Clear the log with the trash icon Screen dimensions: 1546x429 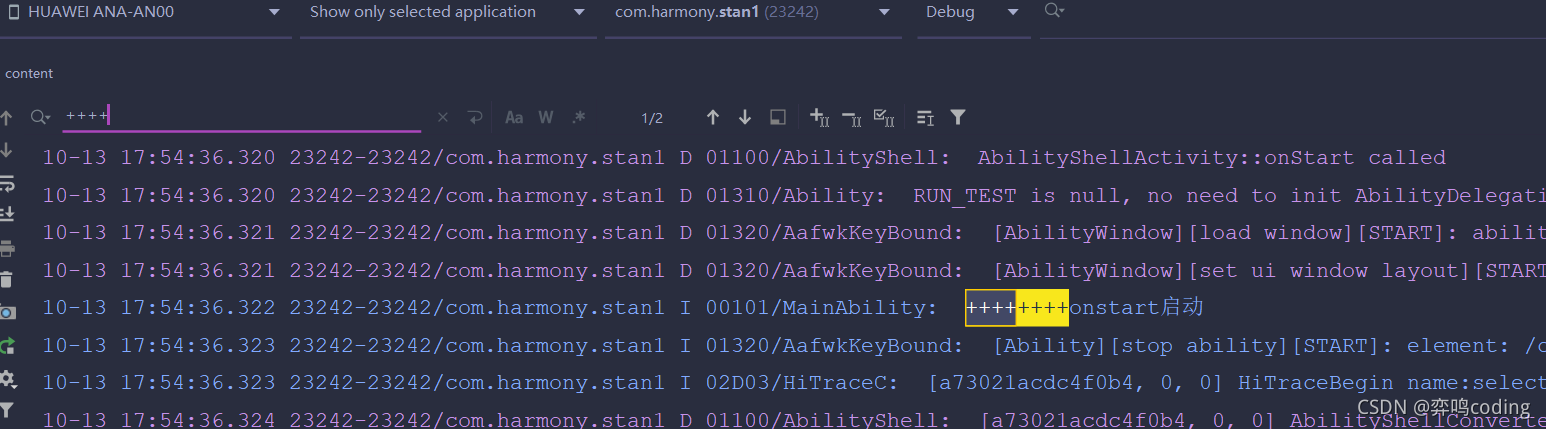(7, 280)
